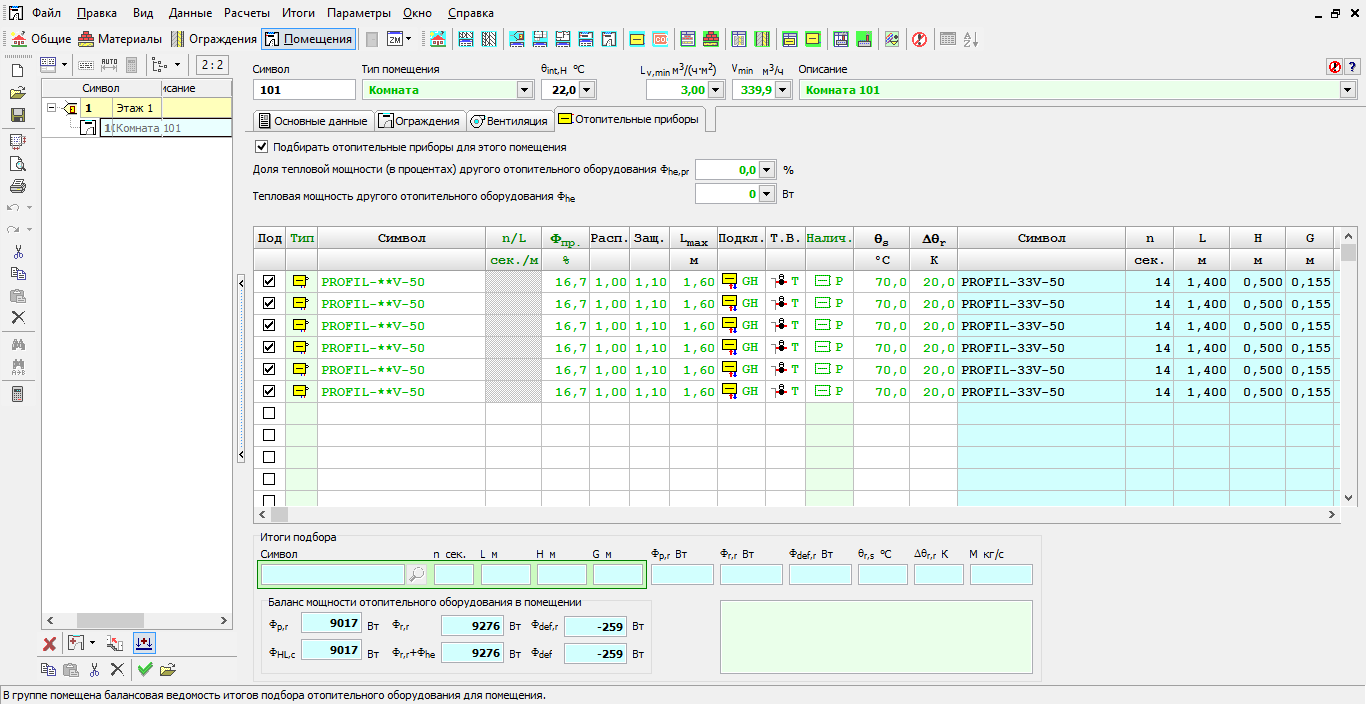The image size is (1366, 705).
Task: Click the binoculars find icon
Action: (x=17, y=344)
